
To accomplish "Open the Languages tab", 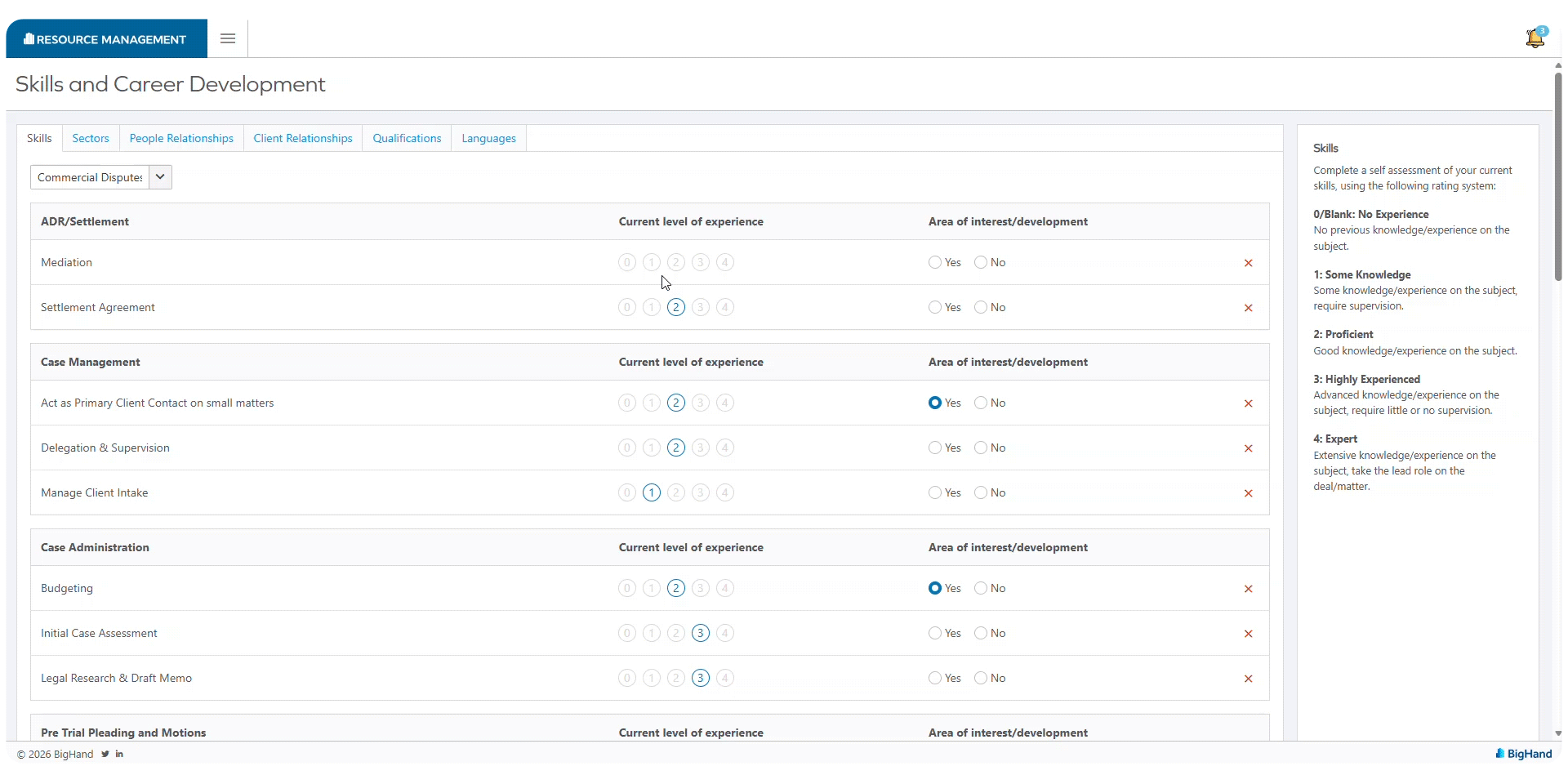I will coord(488,138).
